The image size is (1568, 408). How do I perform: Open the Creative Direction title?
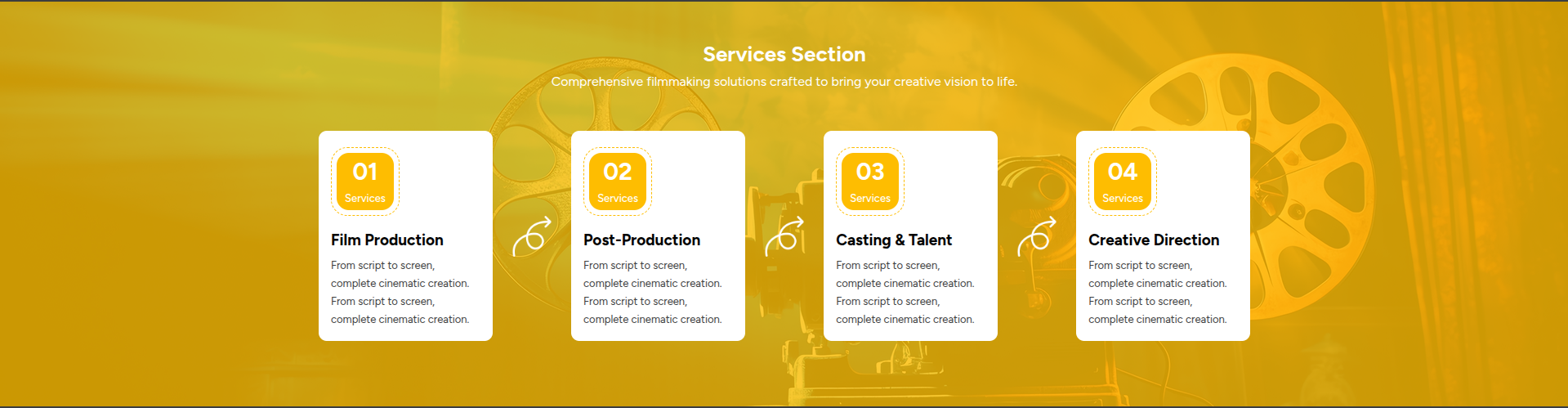coord(1154,240)
